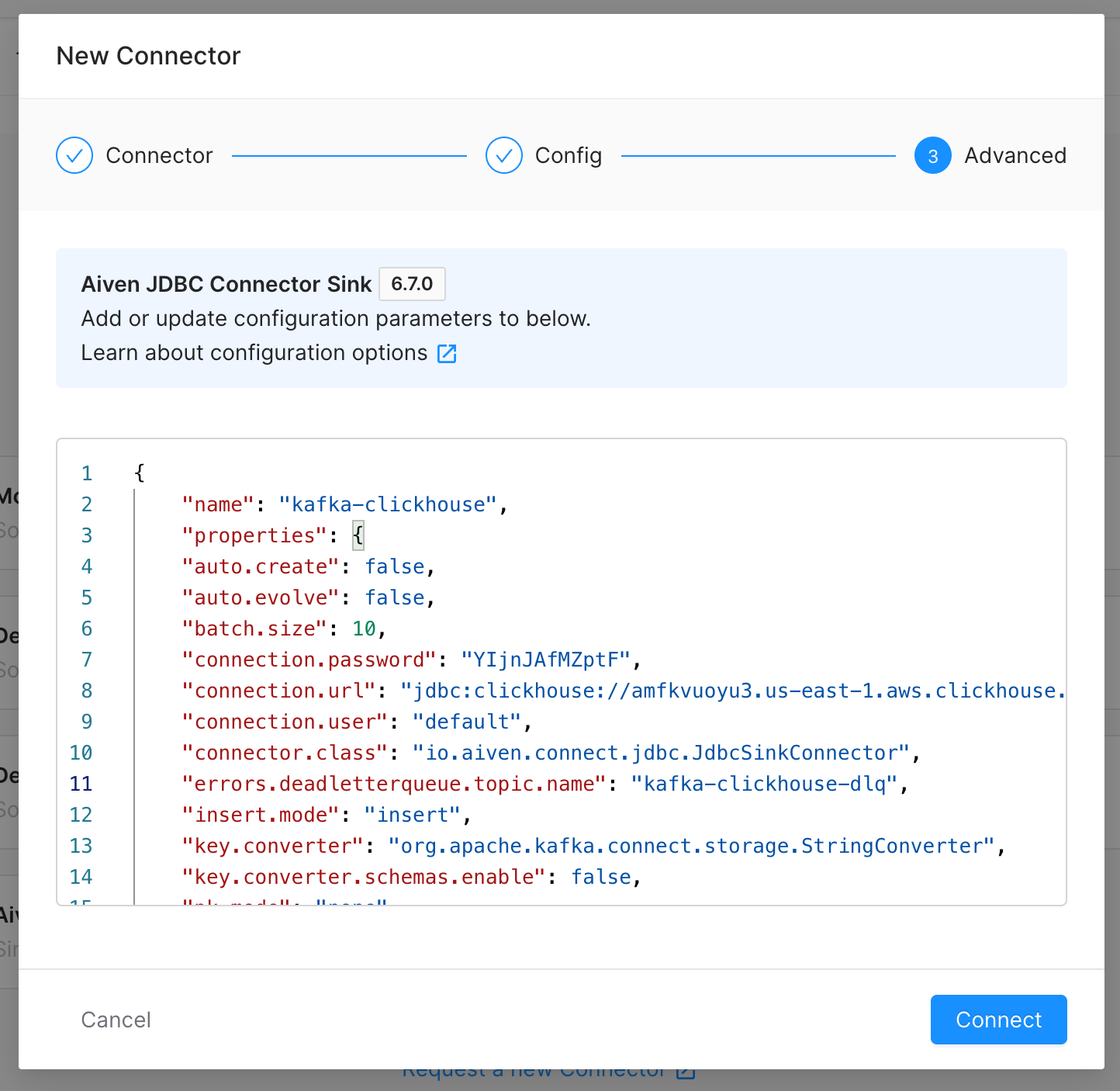
Task: Click the auto.create false value
Action: coord(395,567)
